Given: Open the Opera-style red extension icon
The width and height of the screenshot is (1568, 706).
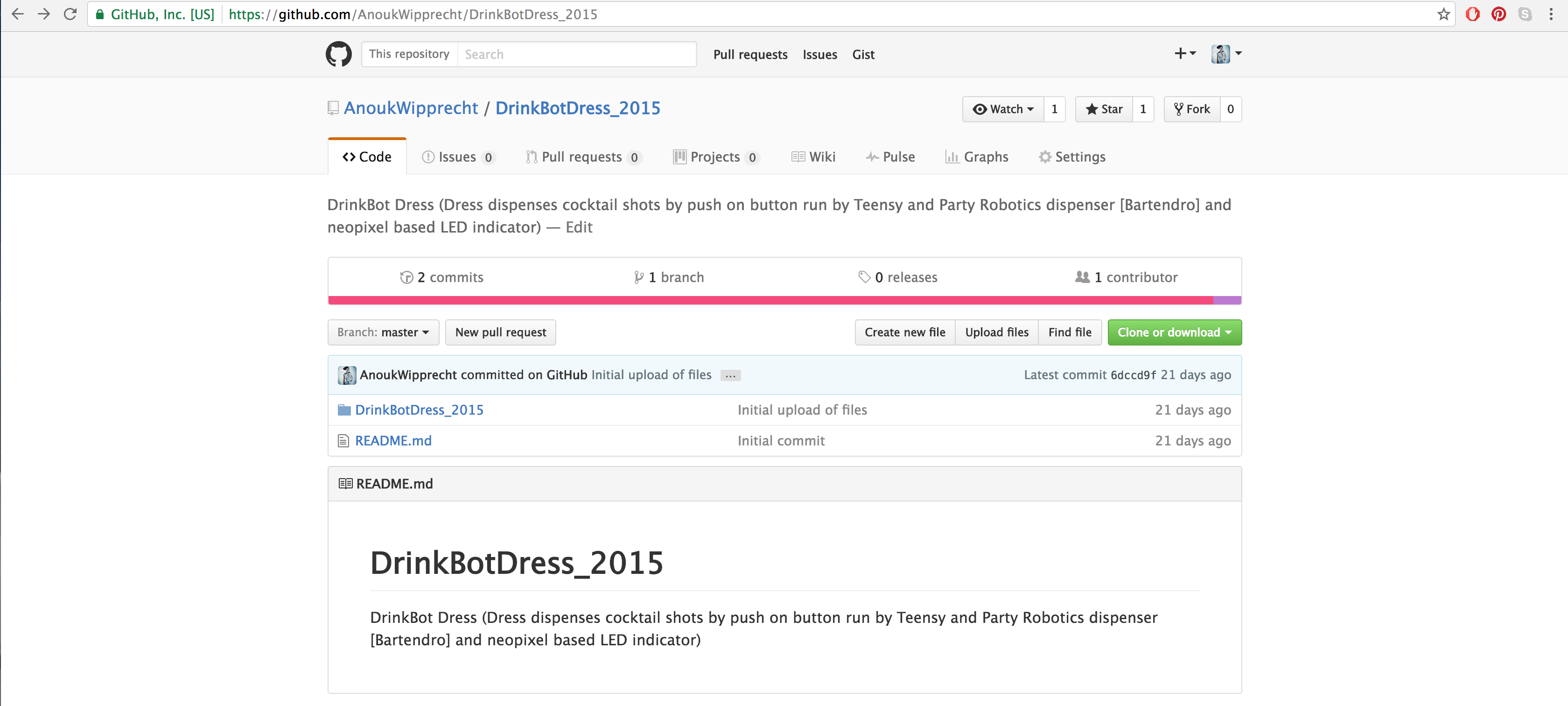Looking at the screenshot, I should [1472, 14].
